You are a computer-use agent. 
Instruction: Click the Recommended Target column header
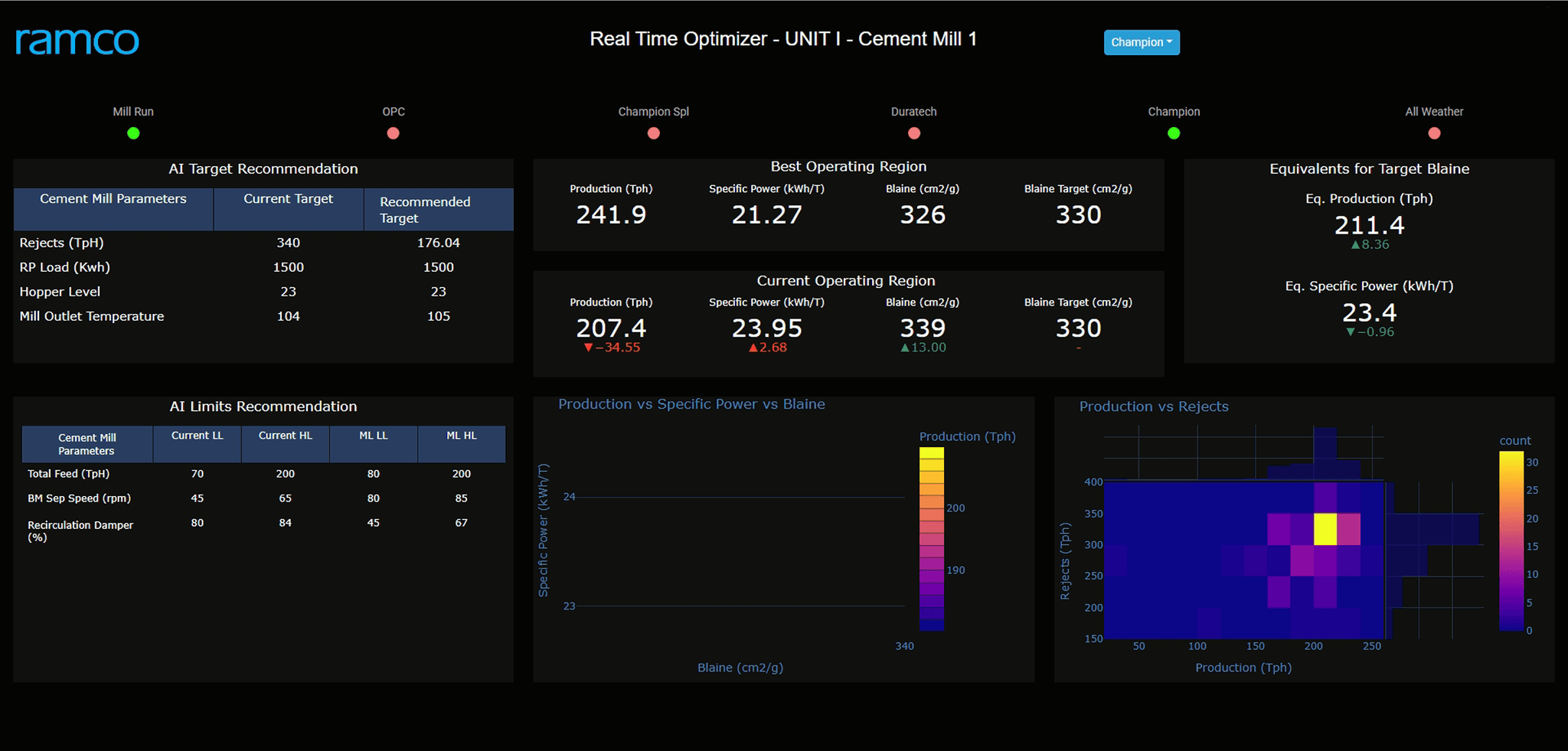point(439,210)
